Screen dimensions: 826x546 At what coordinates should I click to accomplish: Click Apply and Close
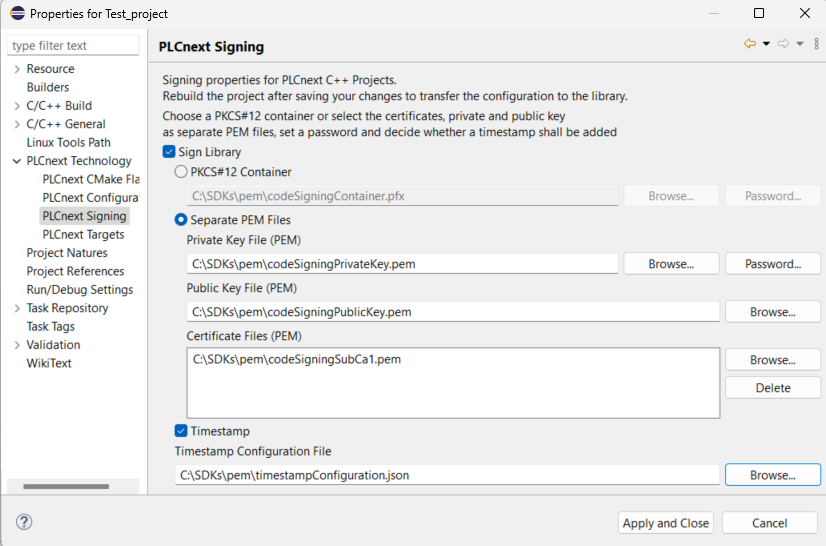(x=666, y=523)
